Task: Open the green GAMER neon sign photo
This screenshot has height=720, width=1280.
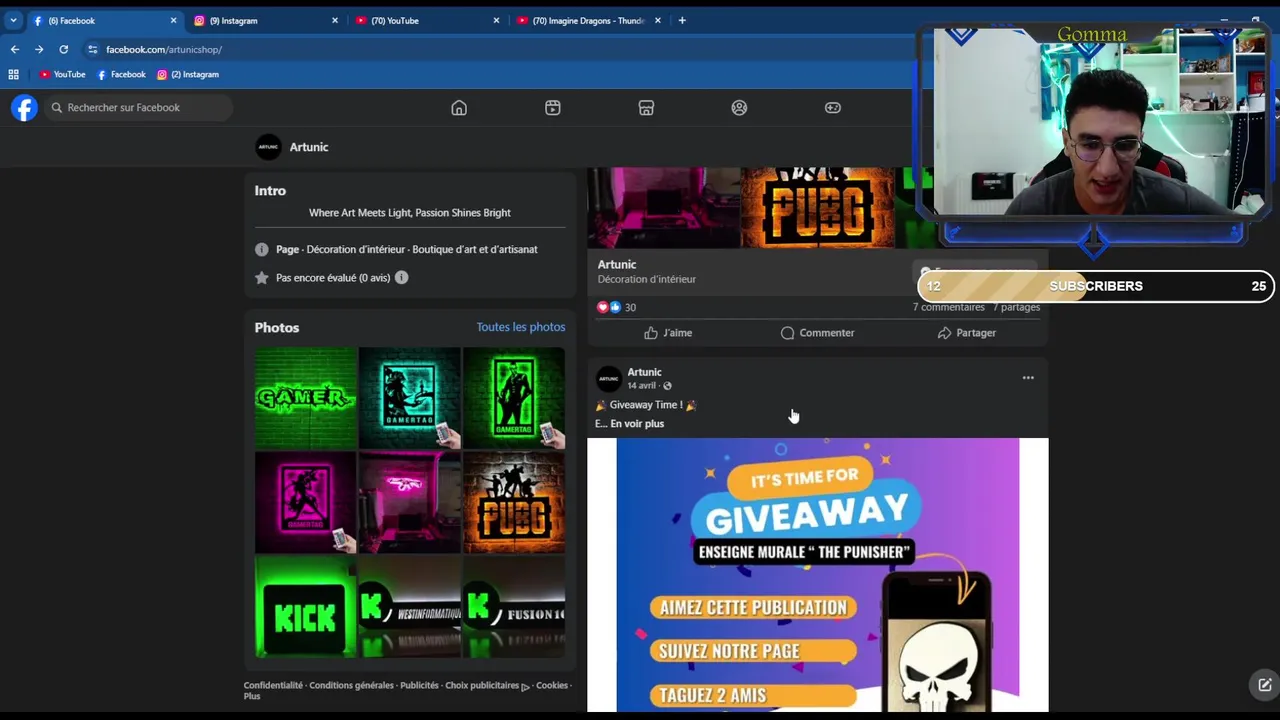Action: 306,398
